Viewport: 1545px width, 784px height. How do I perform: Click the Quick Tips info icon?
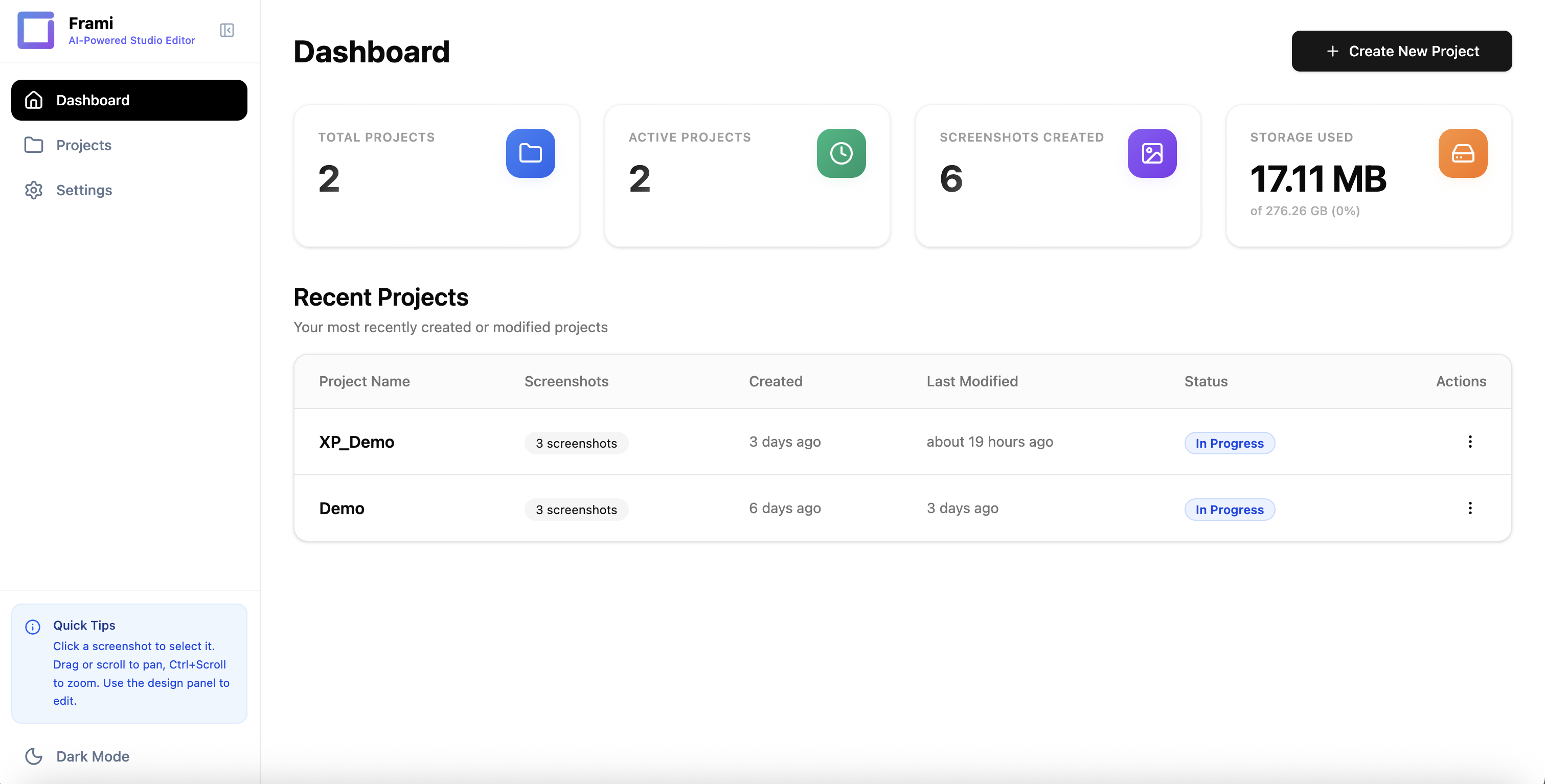(32, 627)
